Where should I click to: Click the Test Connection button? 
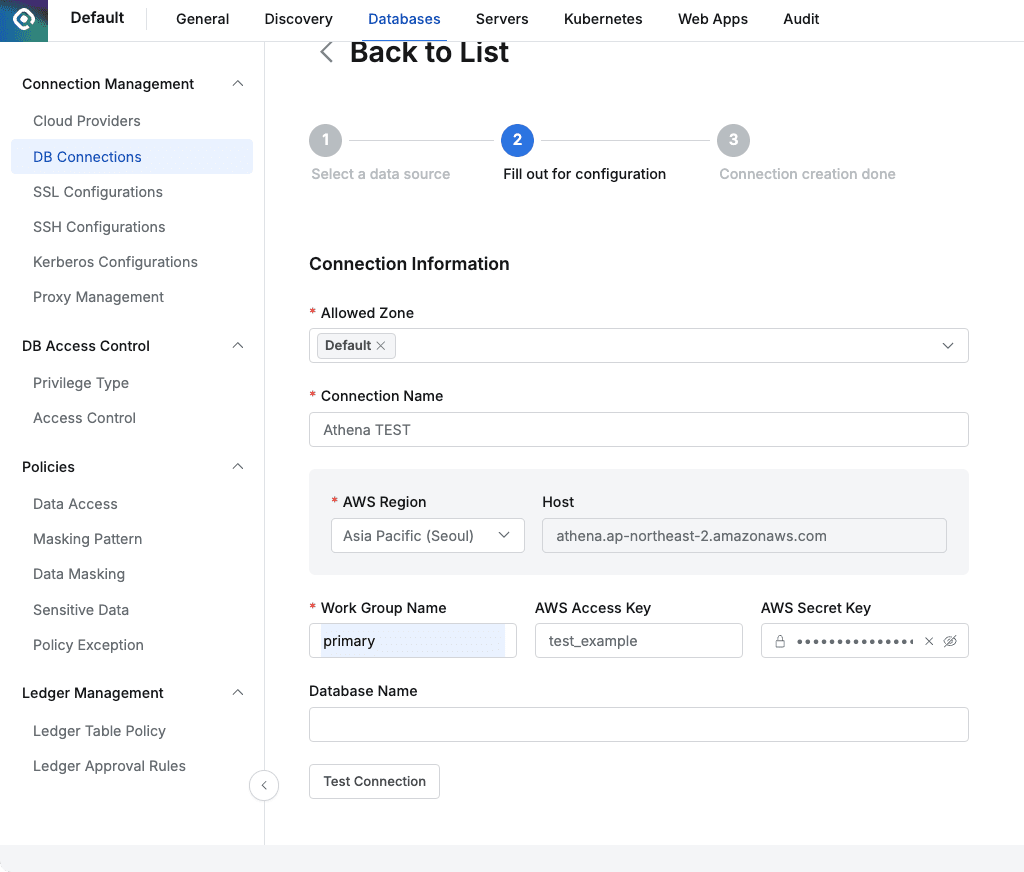click(374, 782)
